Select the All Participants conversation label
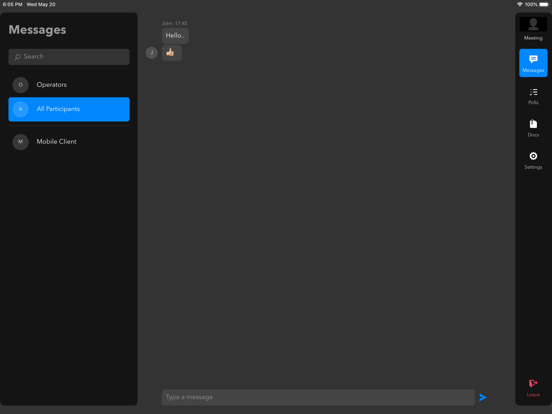The width and height of the screenshot is (552, 414). [x=58, y=109]
